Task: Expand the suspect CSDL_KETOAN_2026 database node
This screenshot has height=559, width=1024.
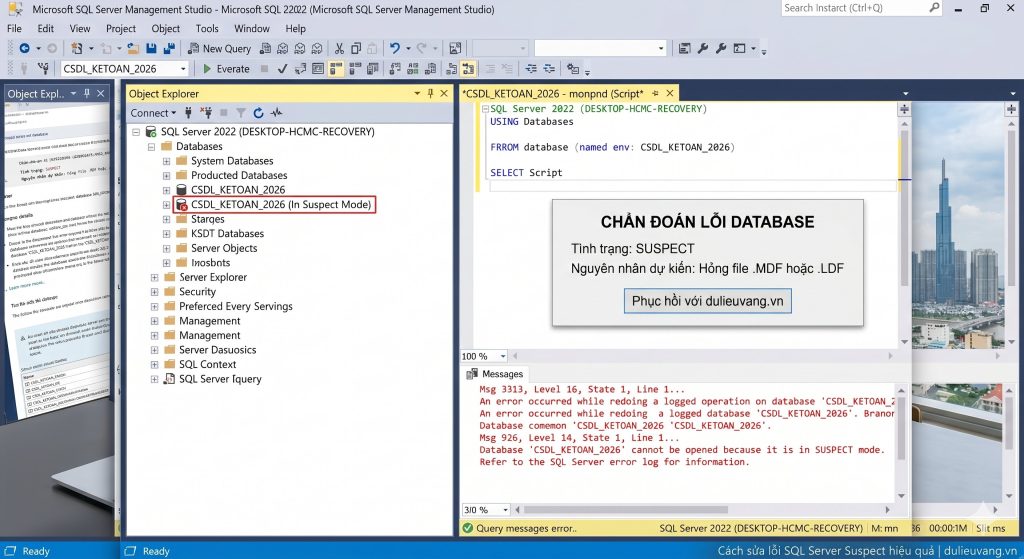Action: 167,204
